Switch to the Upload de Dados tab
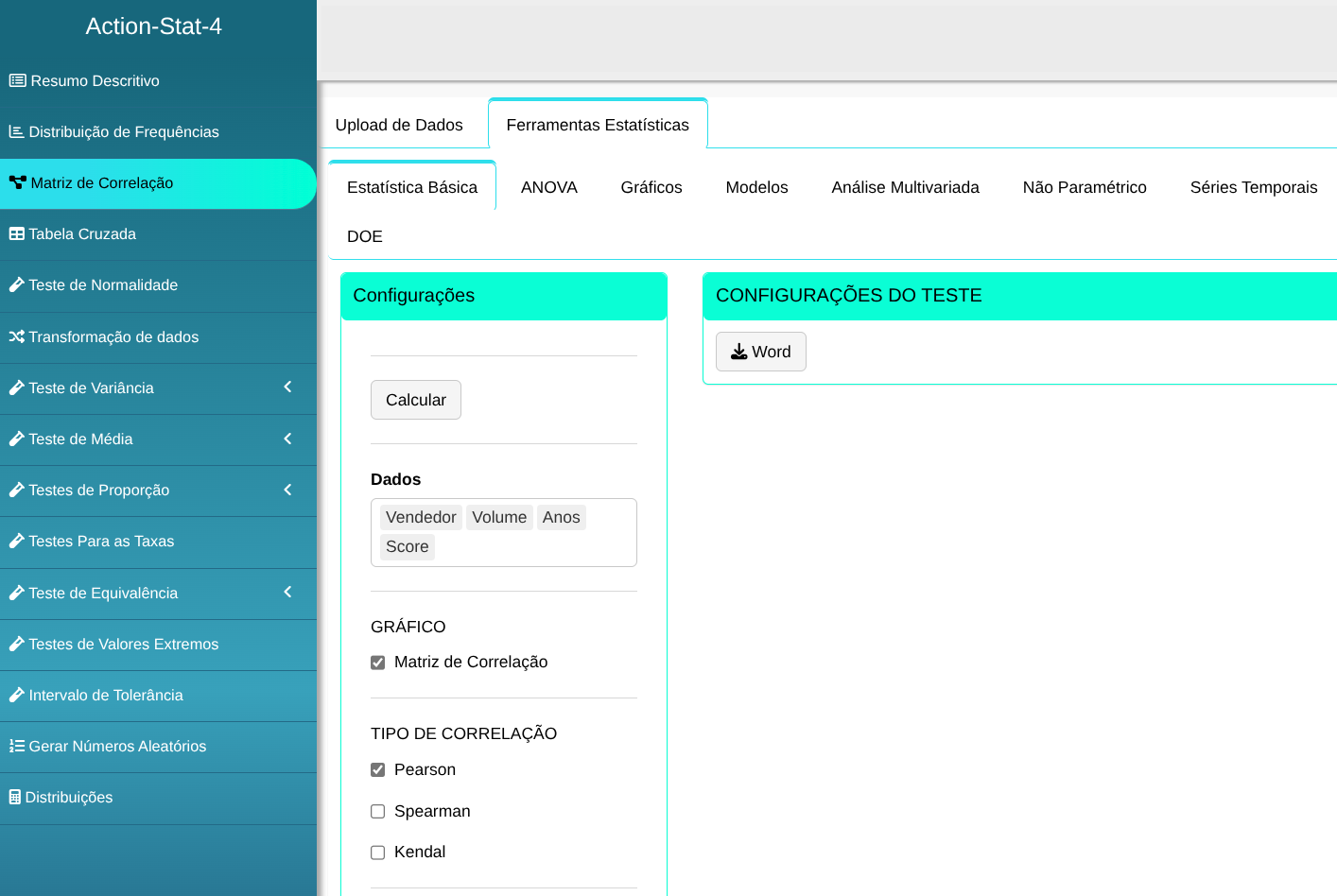The height and width of the screenshot is (896, 1337). (x=399, y=125)
